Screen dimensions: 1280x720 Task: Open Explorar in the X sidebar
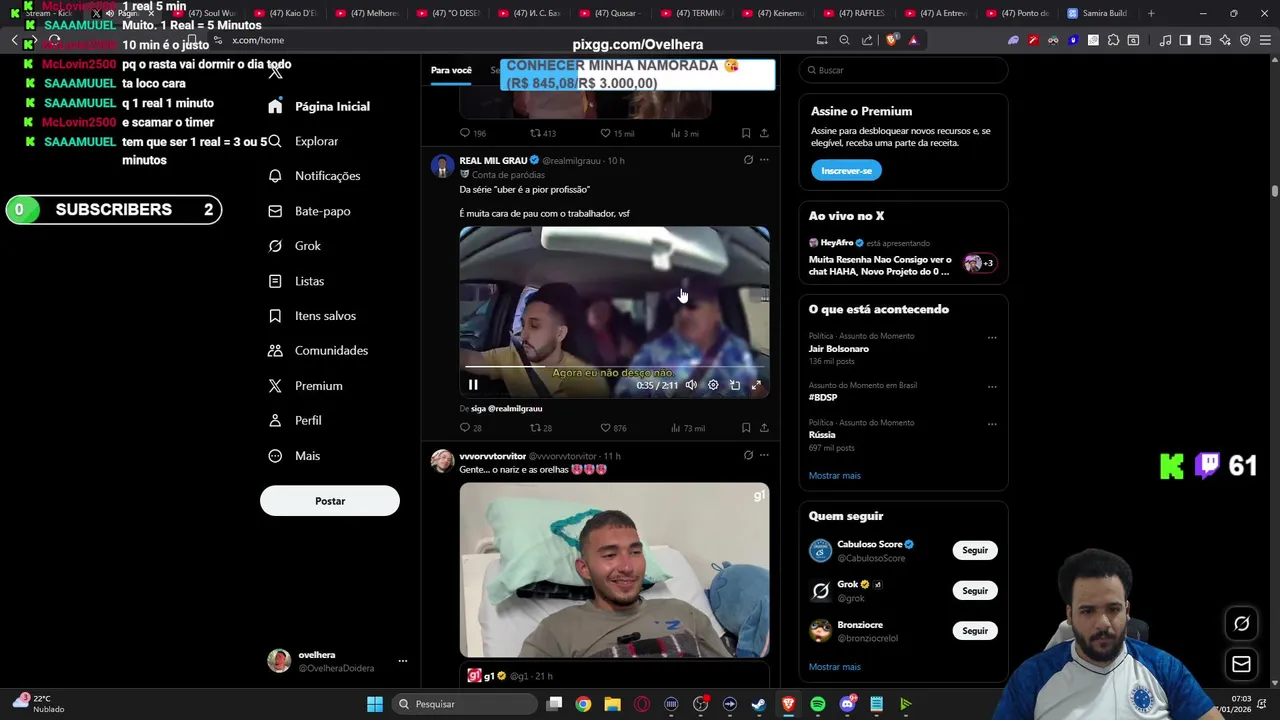(304, 141)
